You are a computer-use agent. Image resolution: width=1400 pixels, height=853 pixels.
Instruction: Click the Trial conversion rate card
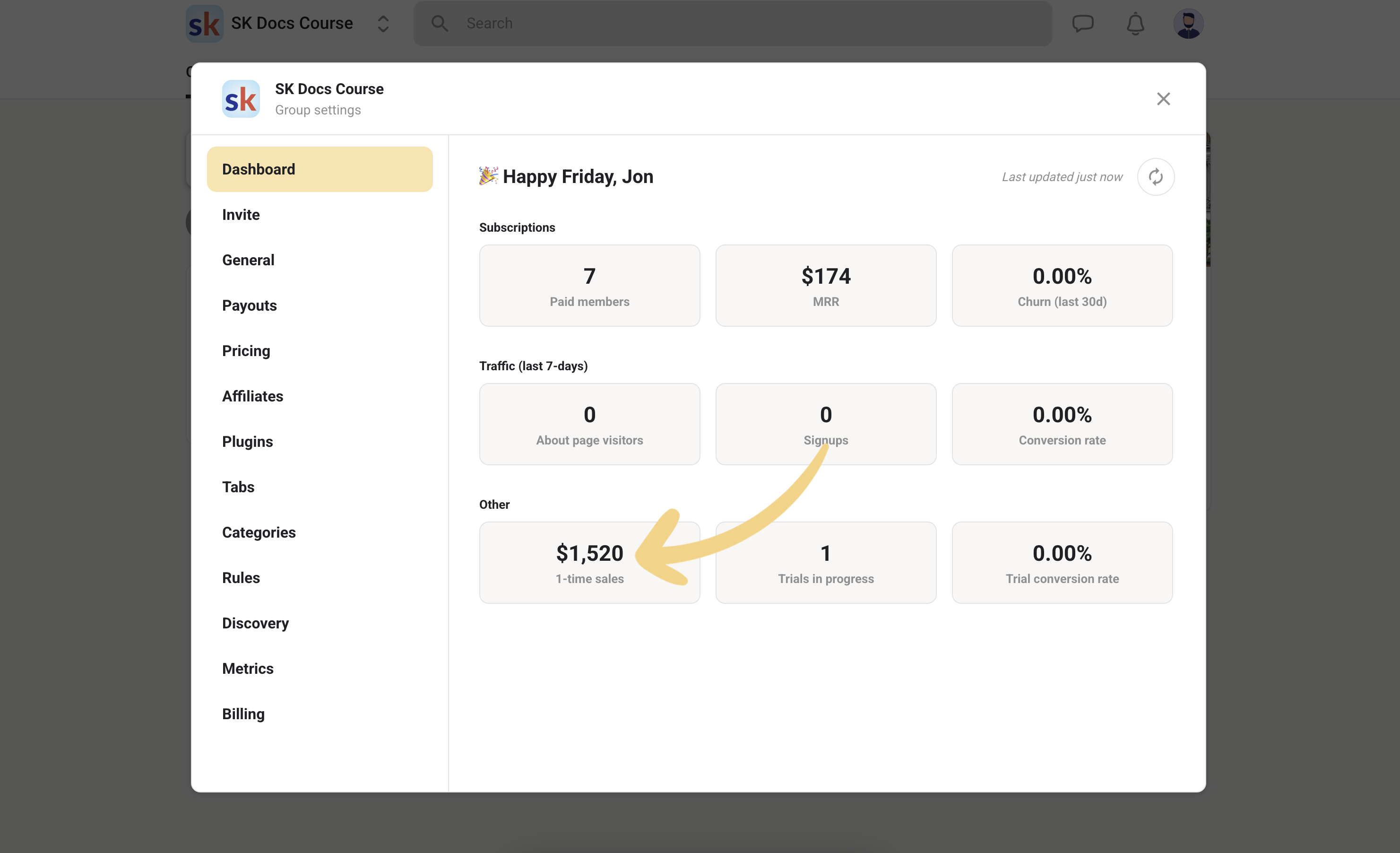point(1062,563)
